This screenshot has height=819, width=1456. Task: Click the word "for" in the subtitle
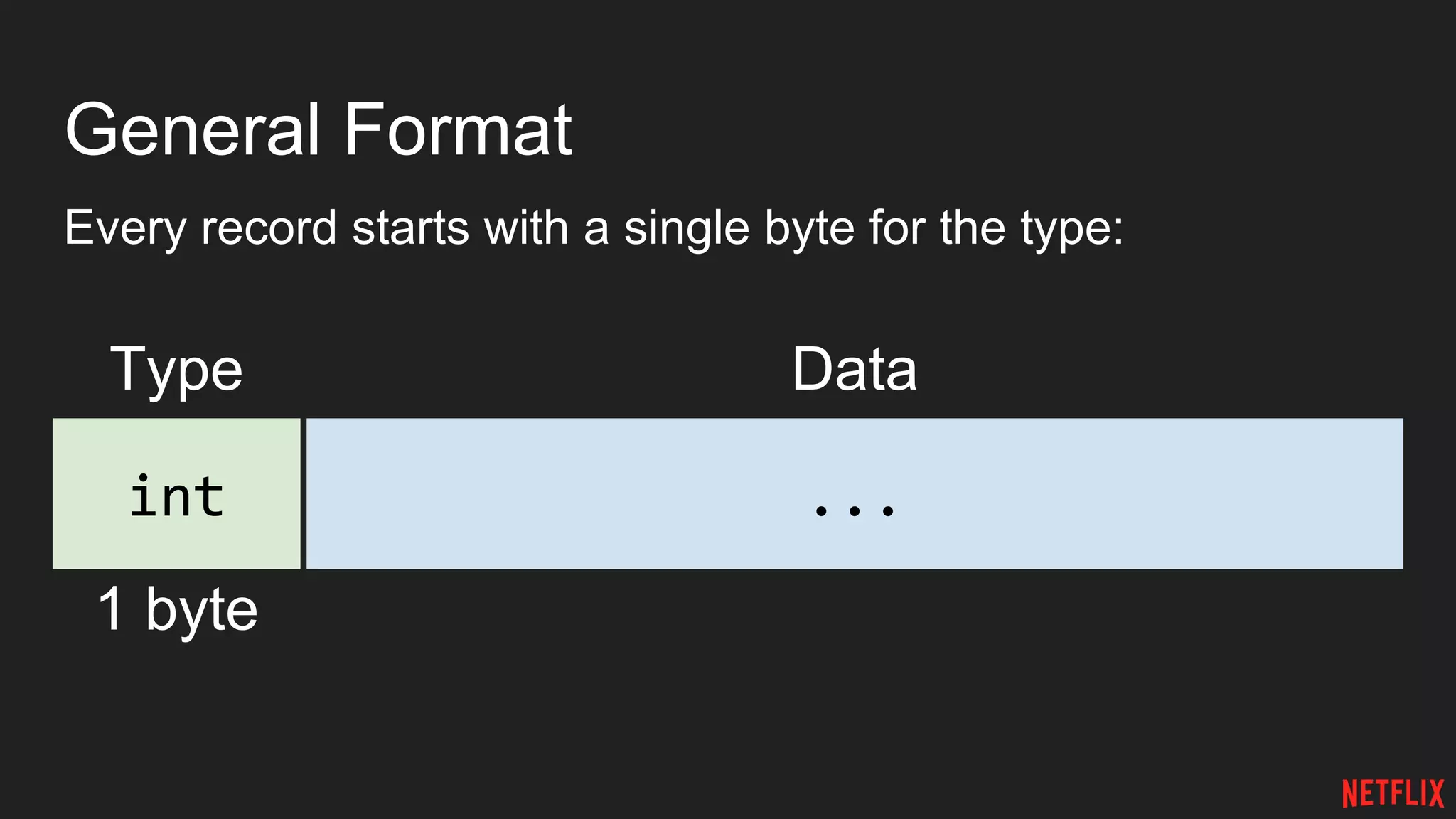[x=896, y=229]
